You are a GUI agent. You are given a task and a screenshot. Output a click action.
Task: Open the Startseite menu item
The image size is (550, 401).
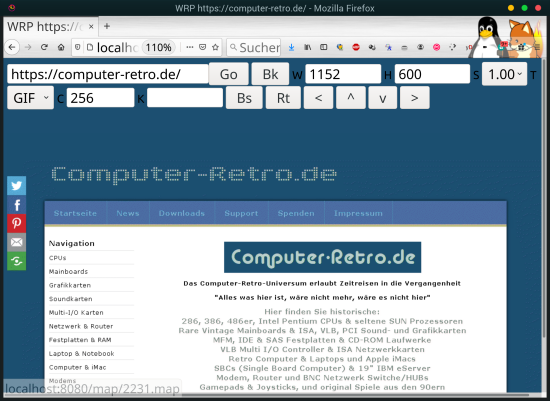[75, 213]
